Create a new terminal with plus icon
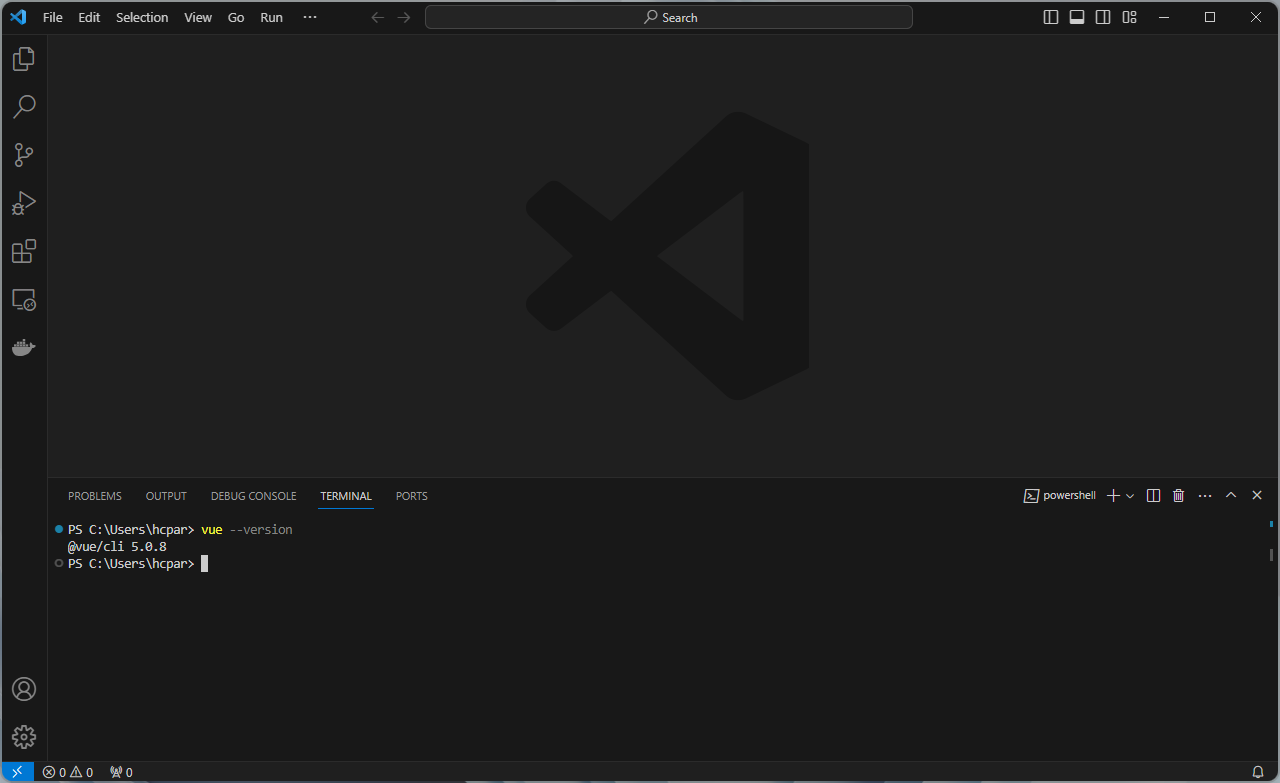Viewport: 1280px width, 783px height. [1113, 496]
